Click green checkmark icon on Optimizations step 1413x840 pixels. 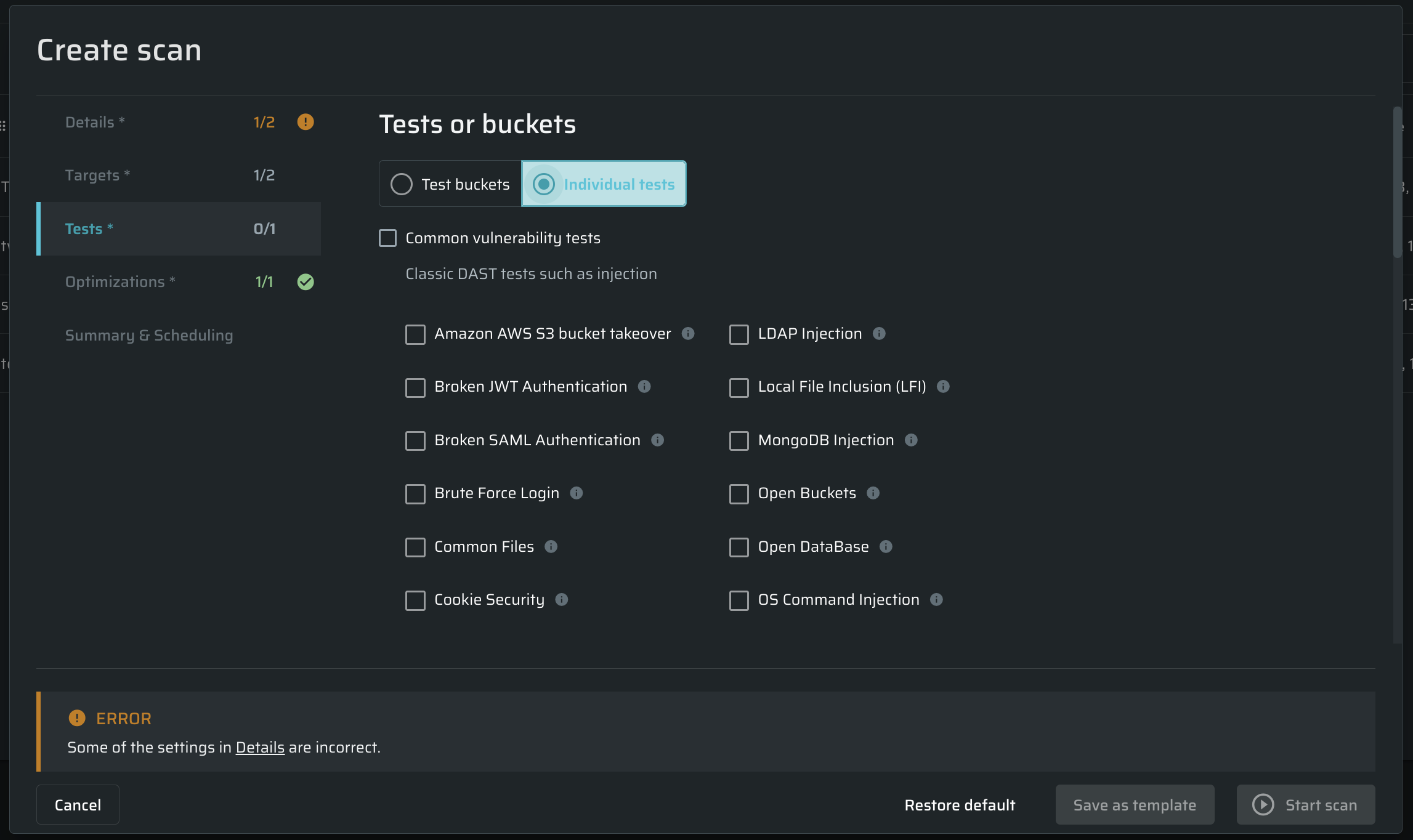[x=306, y=281]
